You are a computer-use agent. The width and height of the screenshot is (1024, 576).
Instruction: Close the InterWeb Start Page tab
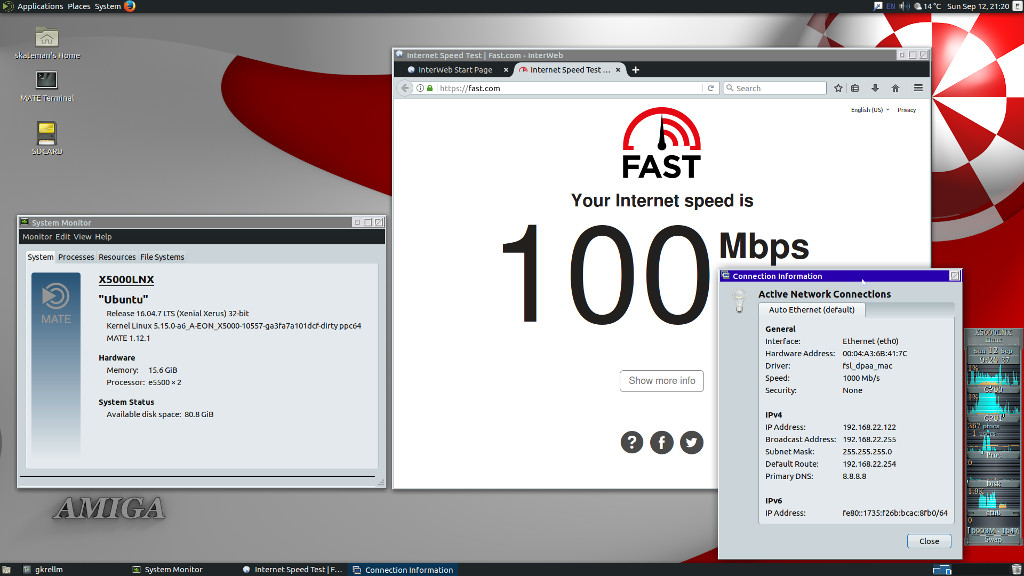[x=505, y=70]
